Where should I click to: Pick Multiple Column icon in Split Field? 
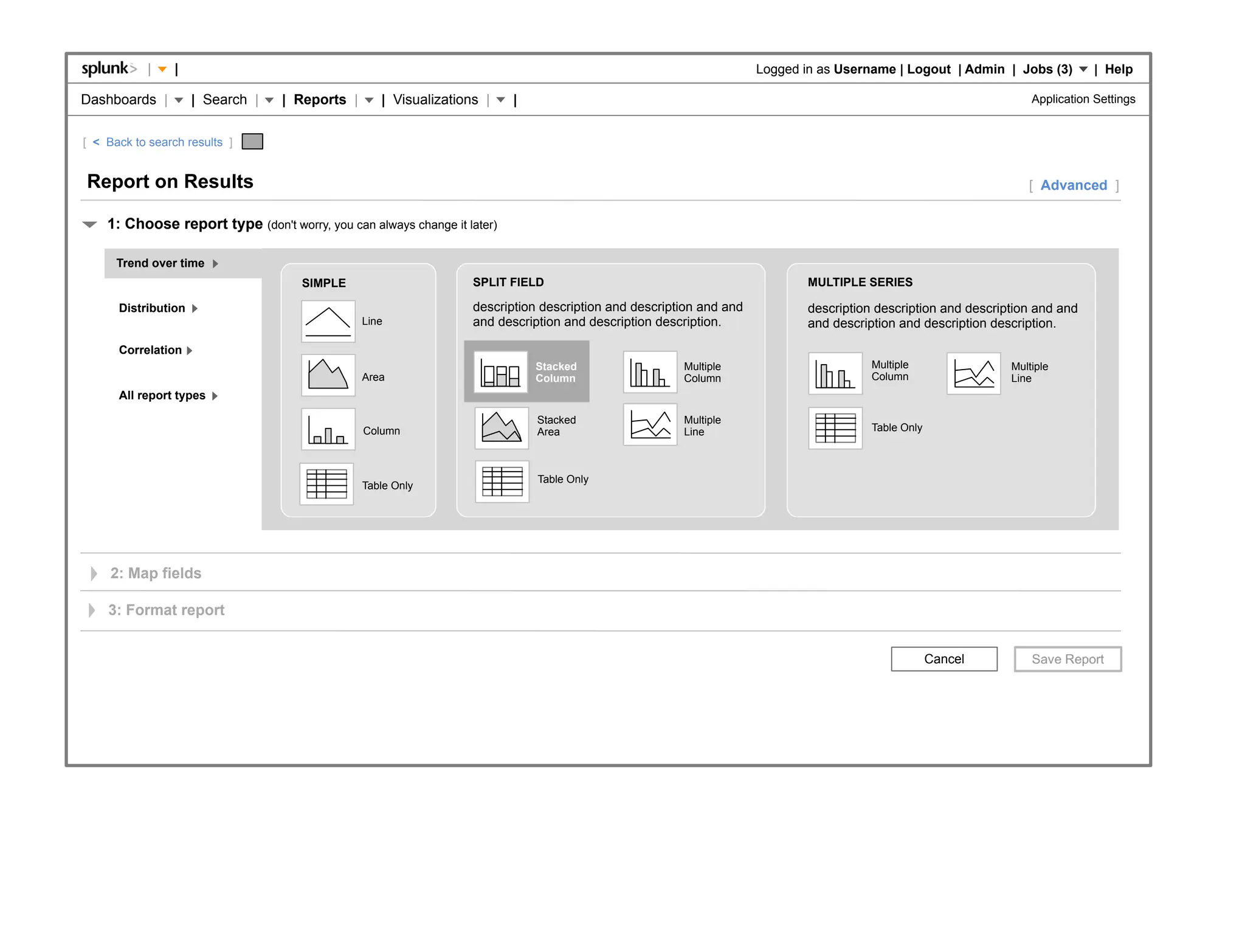point(650,372)
